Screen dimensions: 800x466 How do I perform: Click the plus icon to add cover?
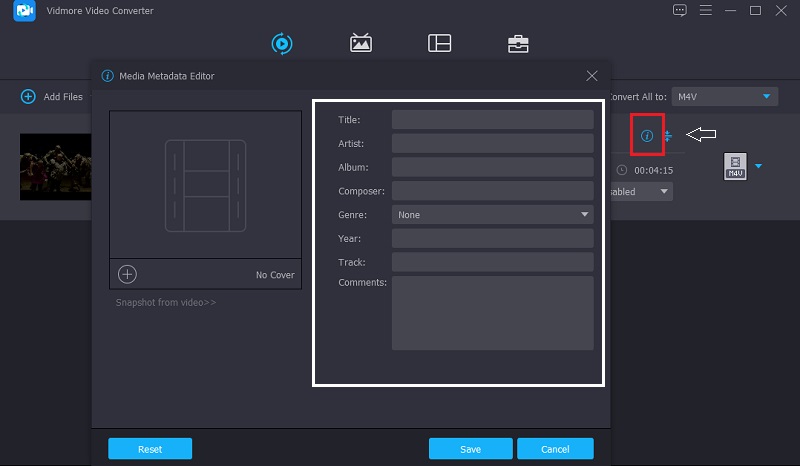pos(127,274)
